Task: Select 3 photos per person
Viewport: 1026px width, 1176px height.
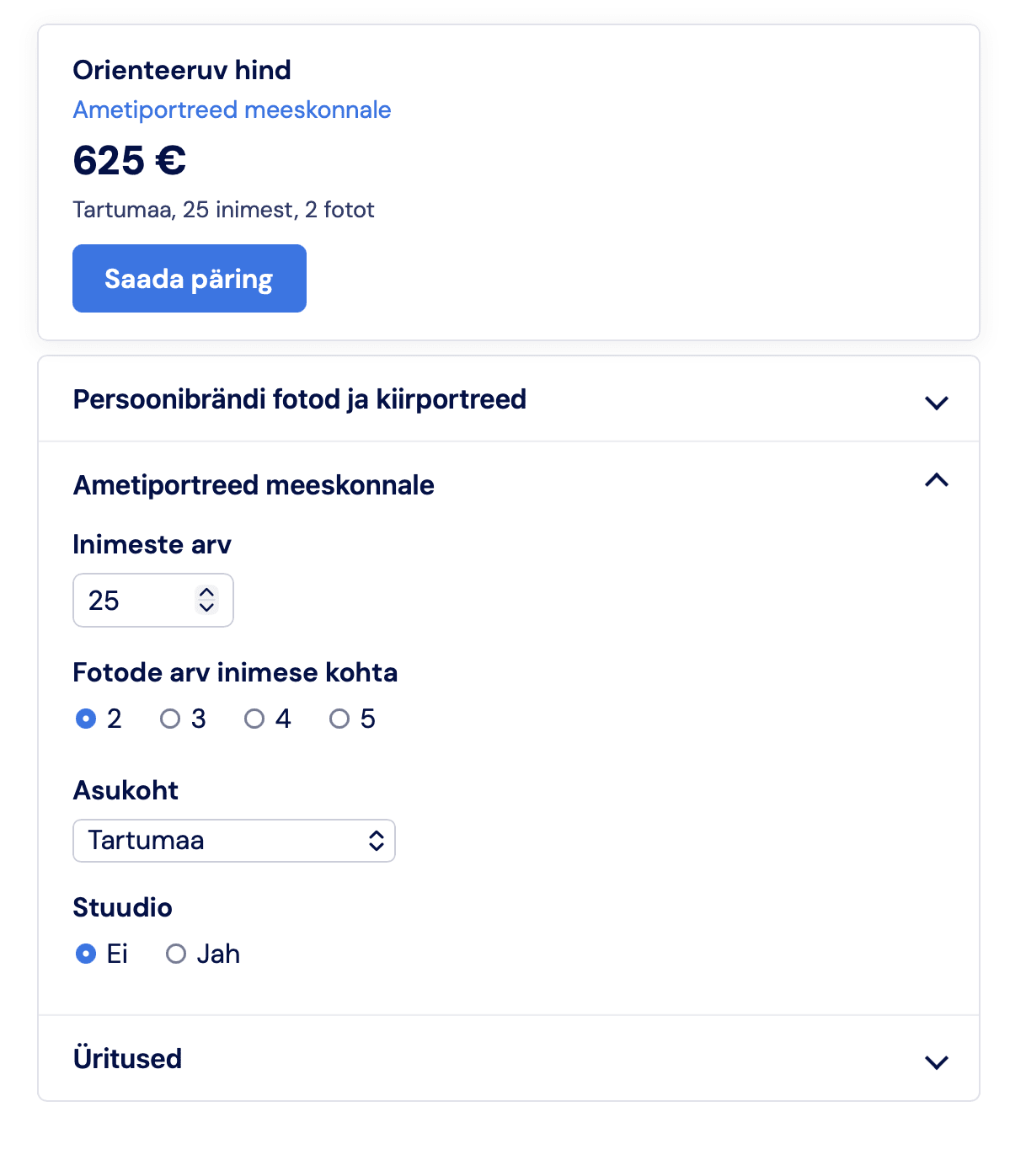Action: coord(170,719)
